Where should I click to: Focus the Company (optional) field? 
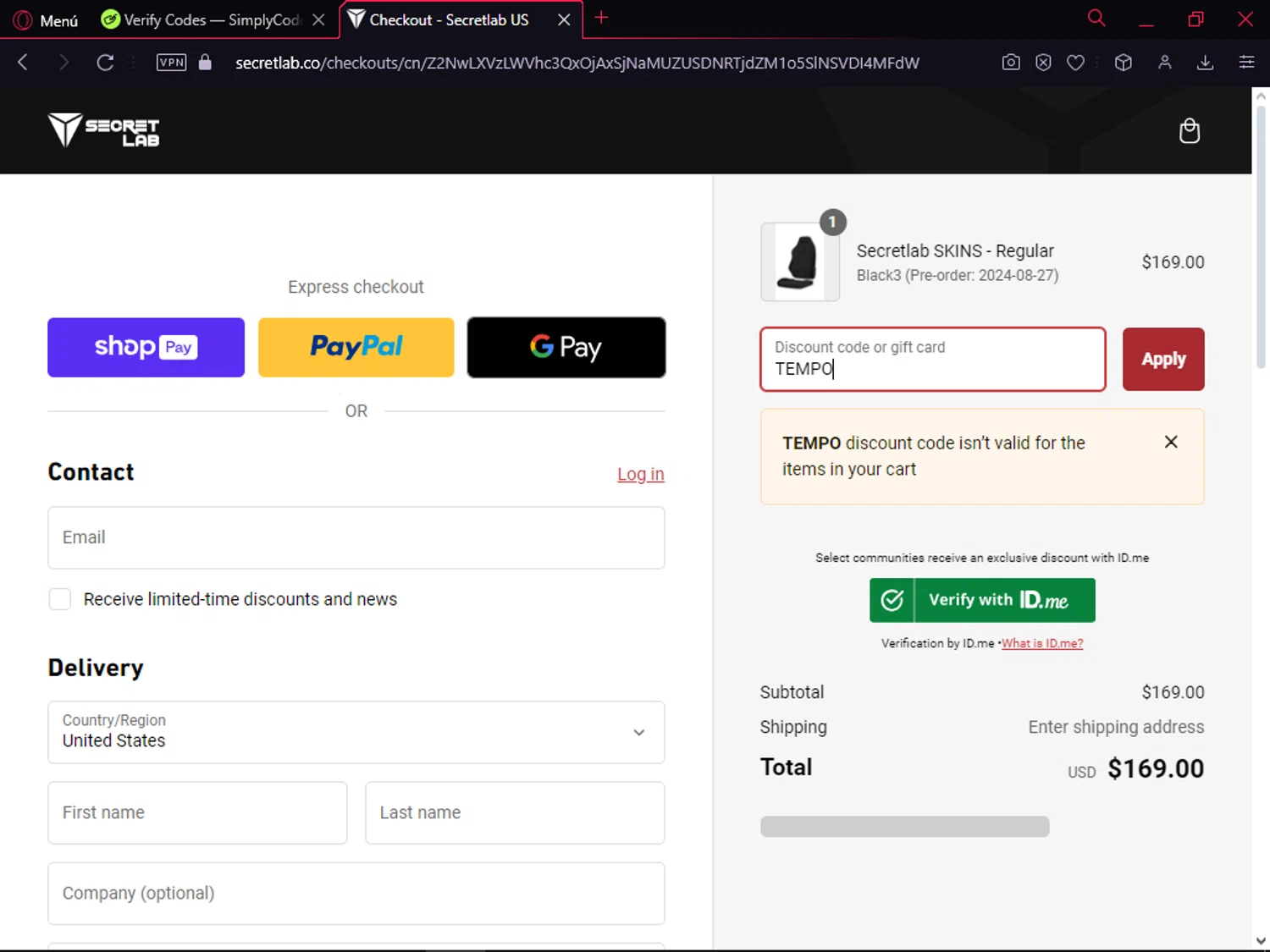tap(356, 894)
